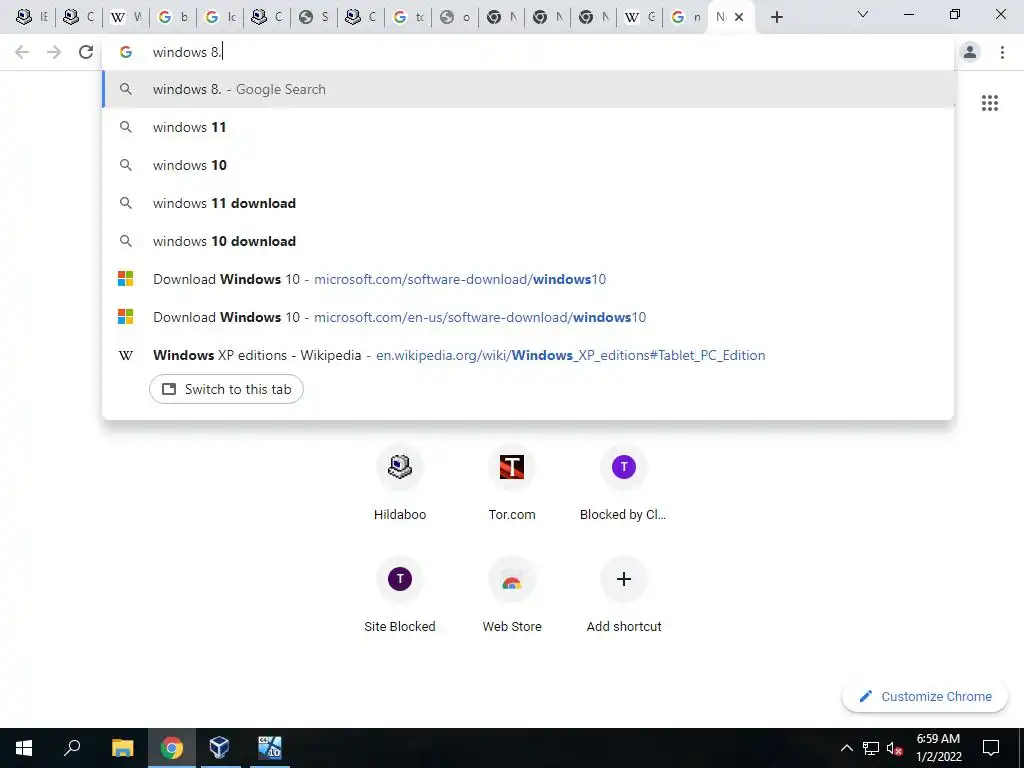1024x768 pixels.
Task: Open File Explorer from the taskbar
Action: point(122,748)
